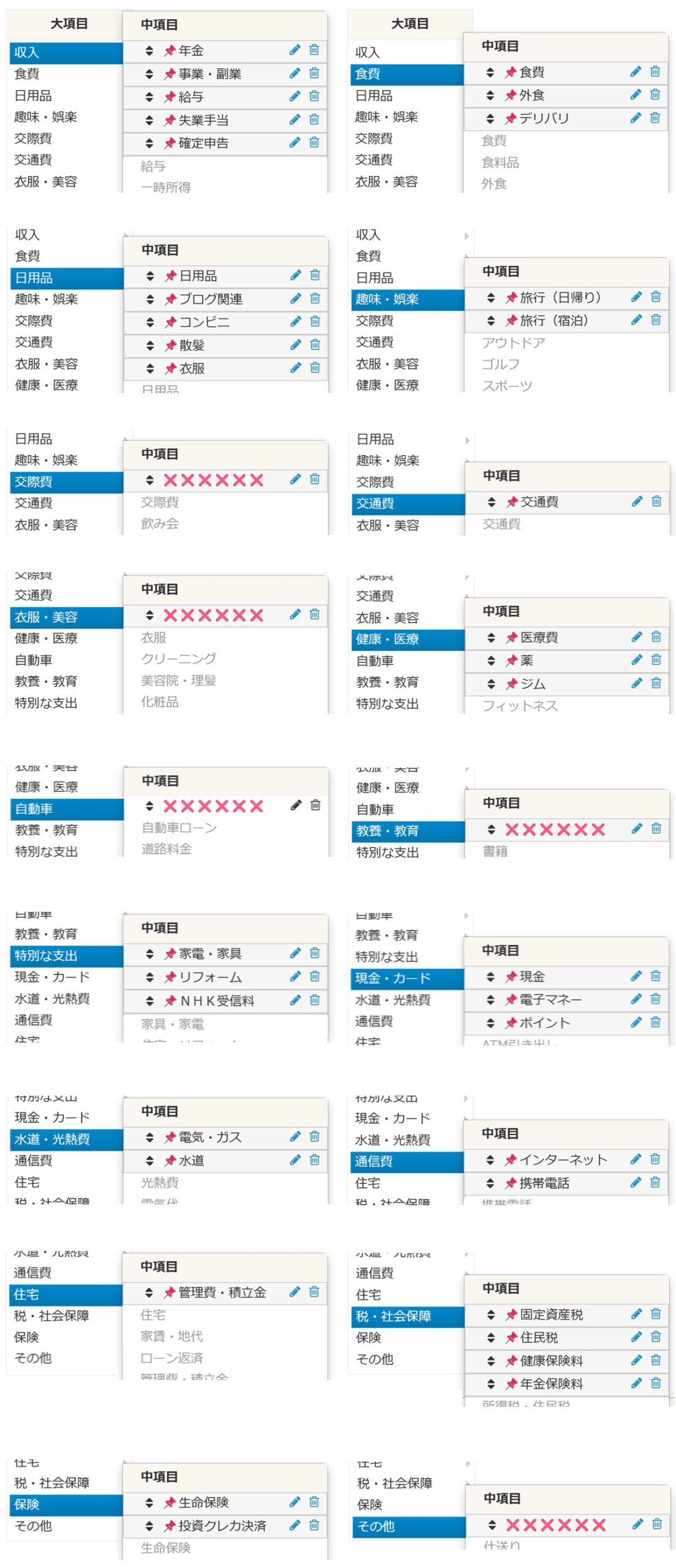This screenshot has height=1568, width=676.
Task: Click the reorder arrows next to コンビニ
Action: [150, 322]
